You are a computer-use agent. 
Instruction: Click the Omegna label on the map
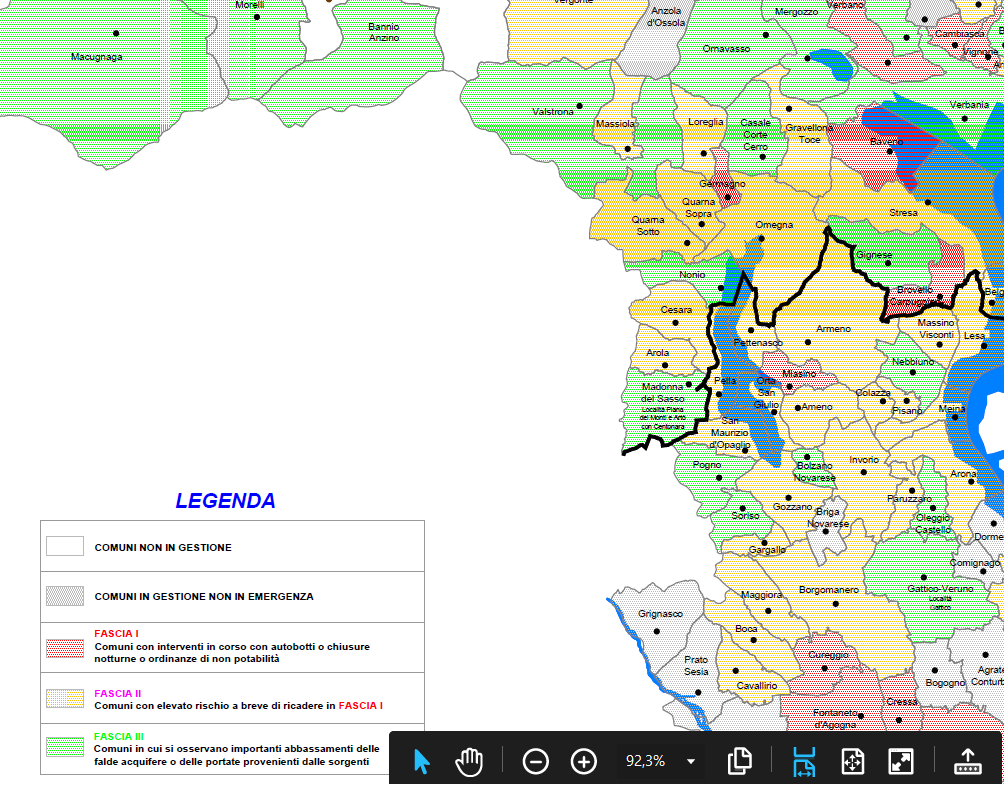[x=774, y=225]
